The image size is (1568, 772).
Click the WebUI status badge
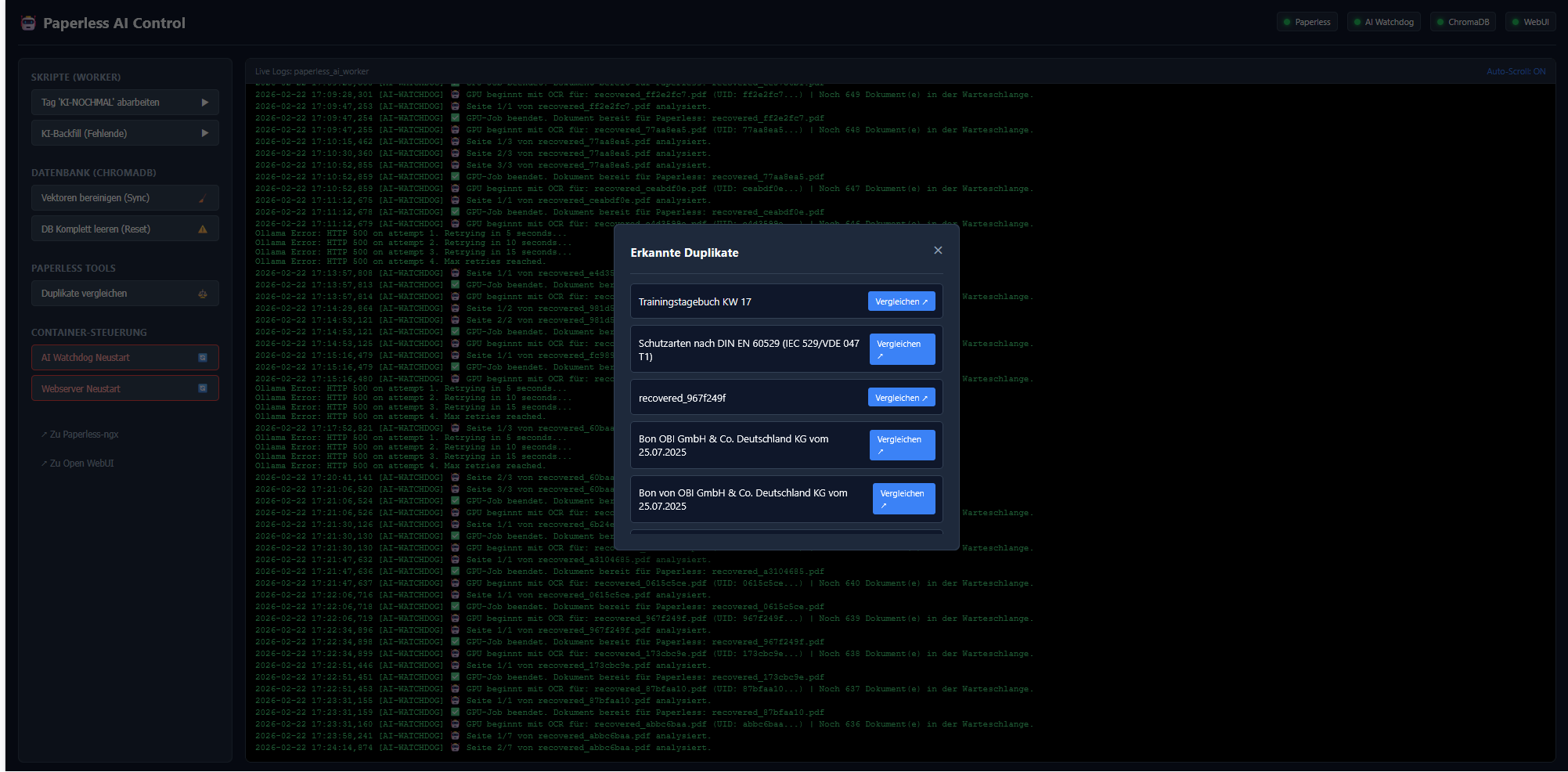click(x=1530, y=22)
